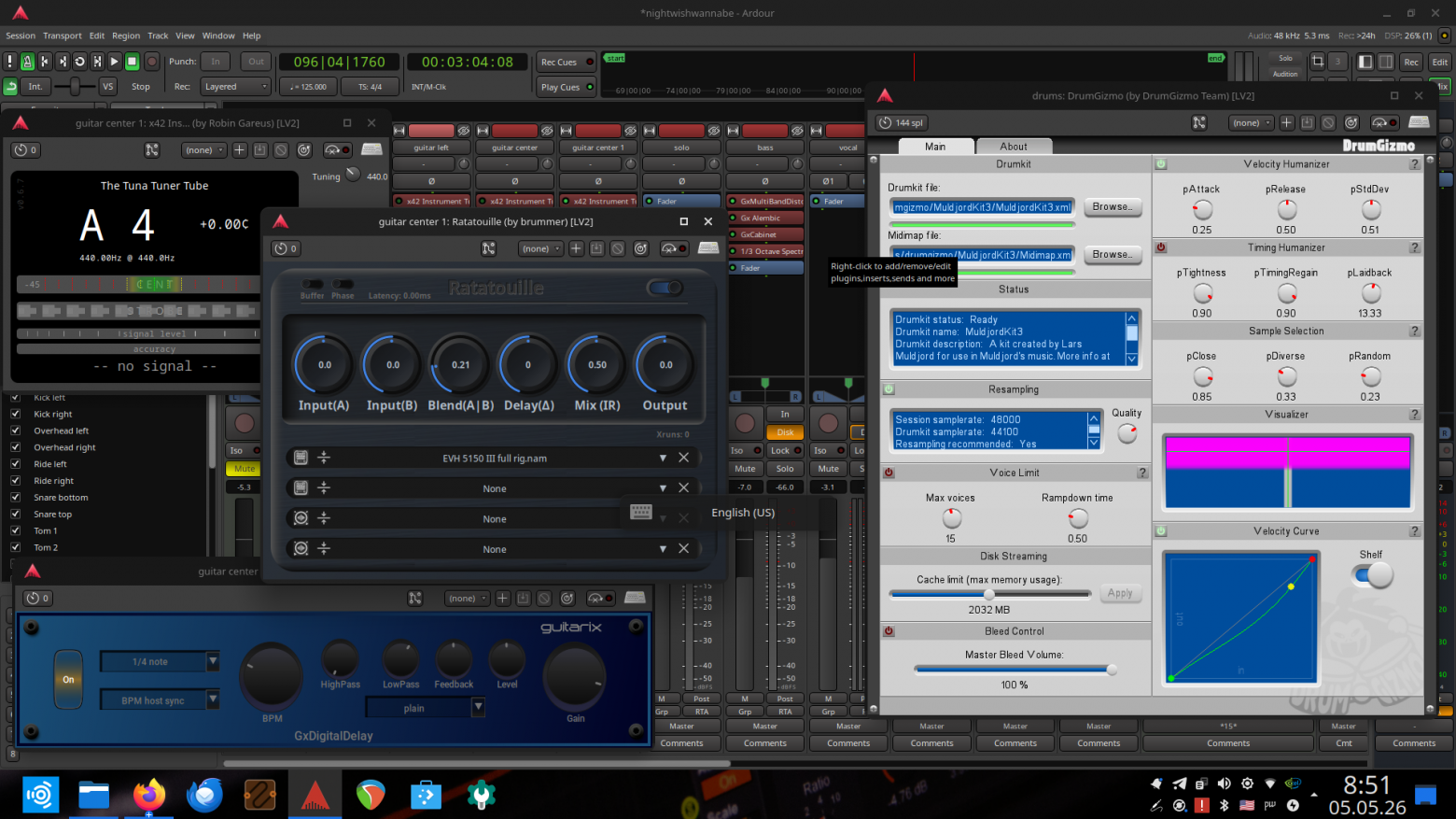Screen dimensions: 1456x819
Task: Open the plain mode dropdown in GxDigitalDelay
Action: 424,708
